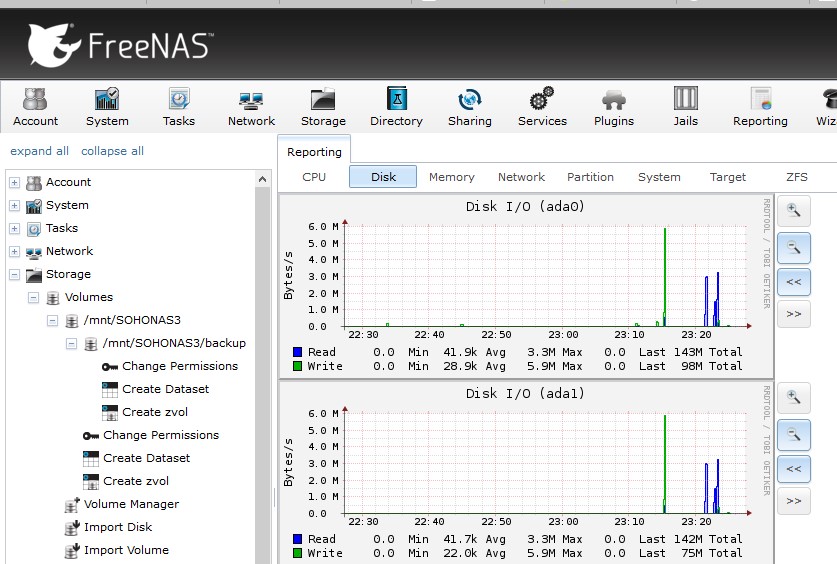Switch to the CPU reporting tab
The width and height of the screenshot is (837, 564).
pyautogui.click(x=314, y=177)
